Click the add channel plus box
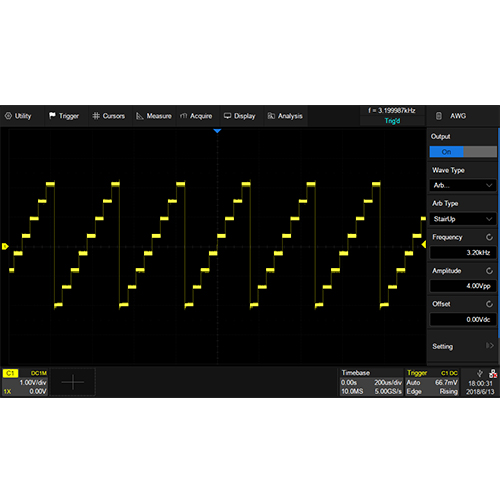500x500 pixels. pos(73,382)
